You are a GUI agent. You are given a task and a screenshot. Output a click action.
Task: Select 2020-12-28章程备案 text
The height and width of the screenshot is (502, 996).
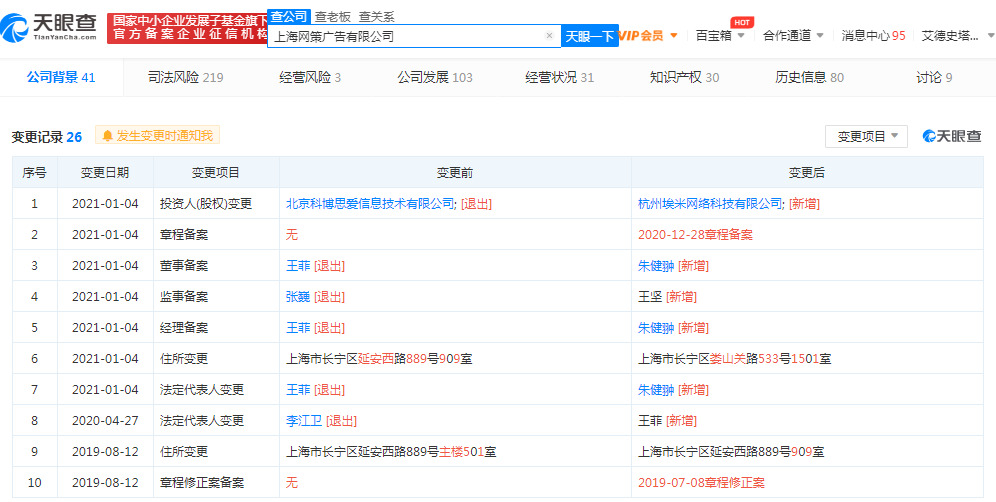695,235
